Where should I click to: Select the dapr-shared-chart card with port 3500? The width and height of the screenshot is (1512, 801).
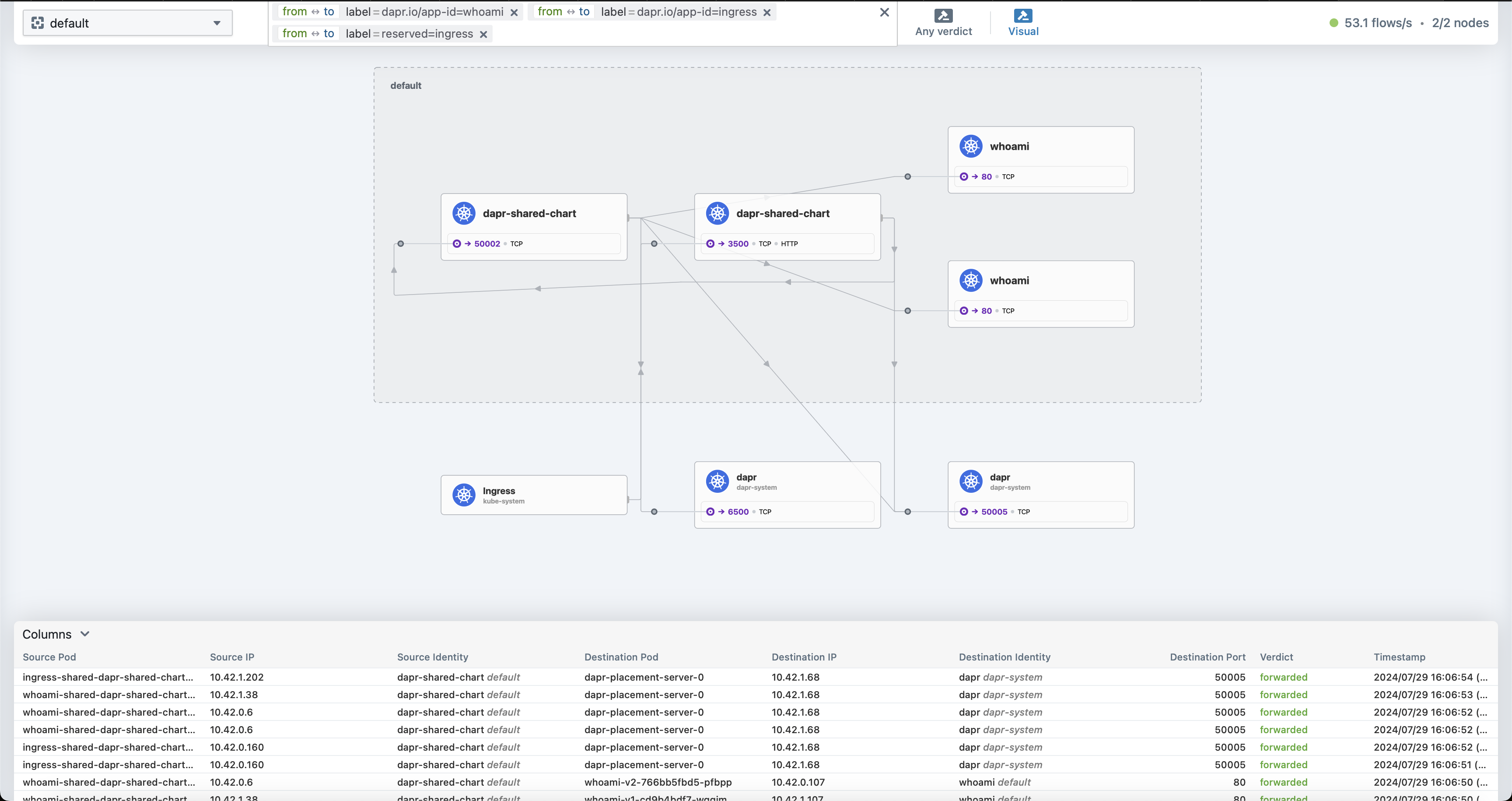[x=787, y=227]
